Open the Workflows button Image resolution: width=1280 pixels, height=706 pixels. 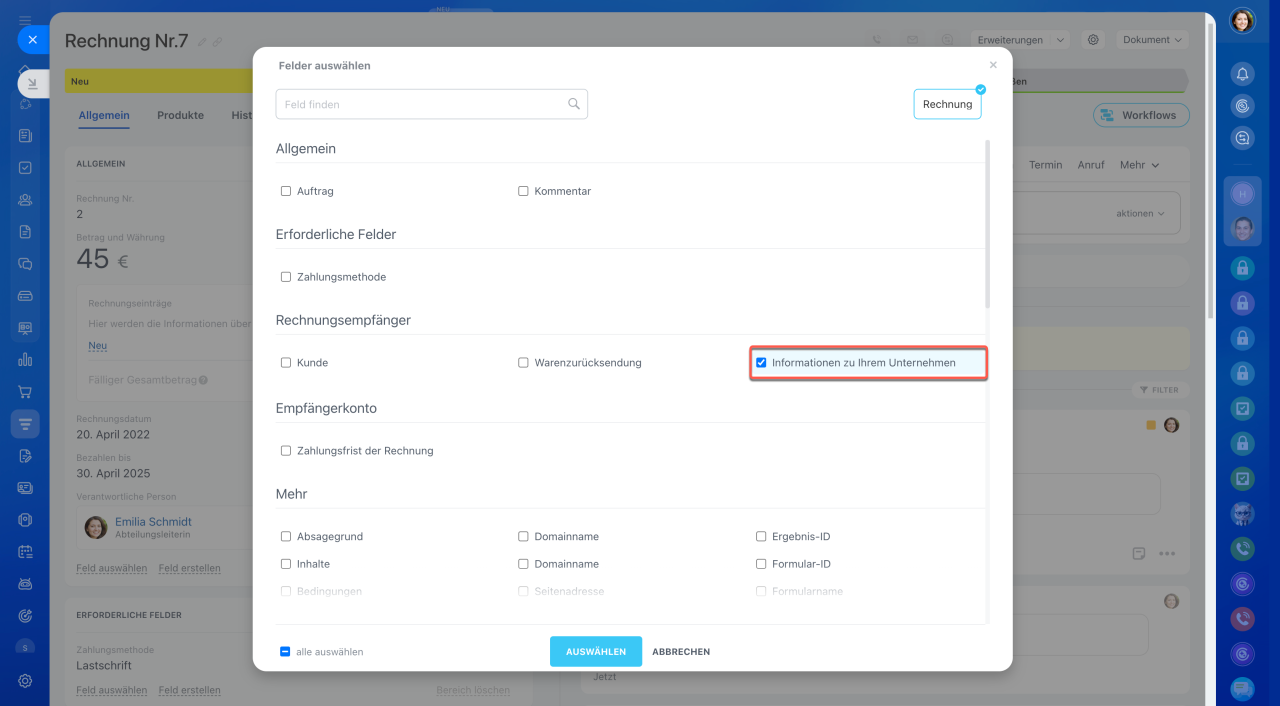[1141, 115]
